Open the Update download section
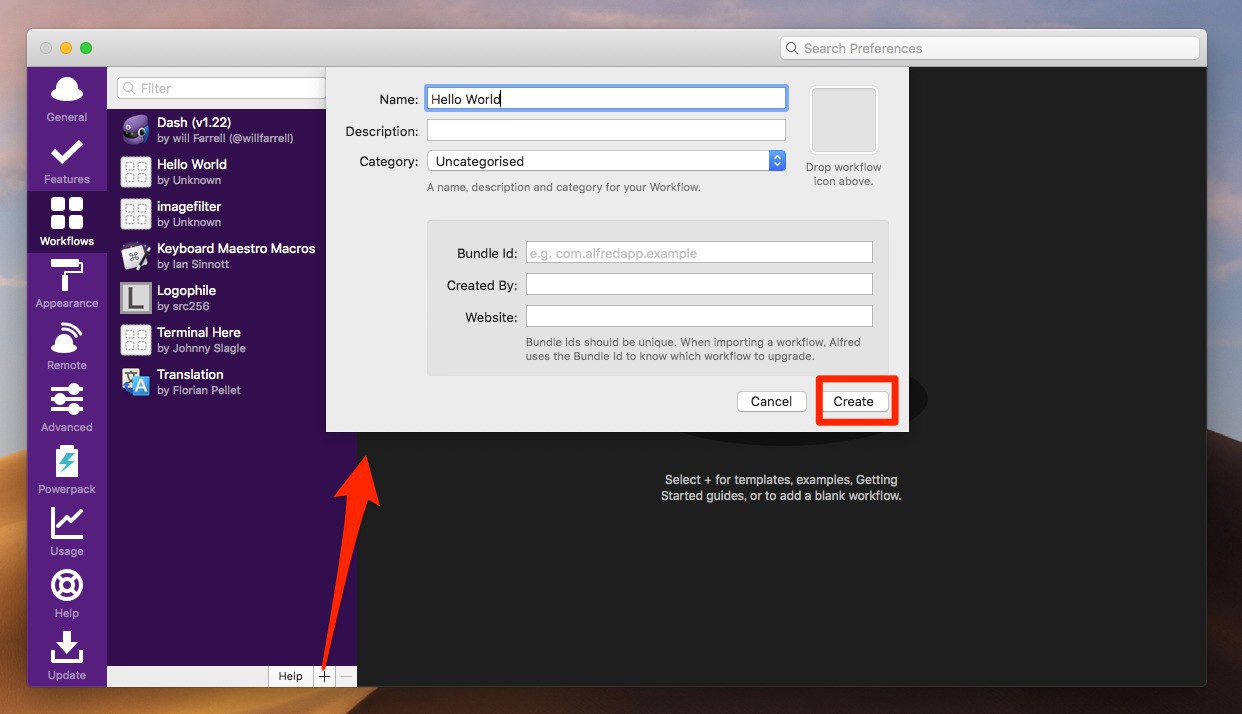This screenshot has width=1242, height=714. (67, 656)
